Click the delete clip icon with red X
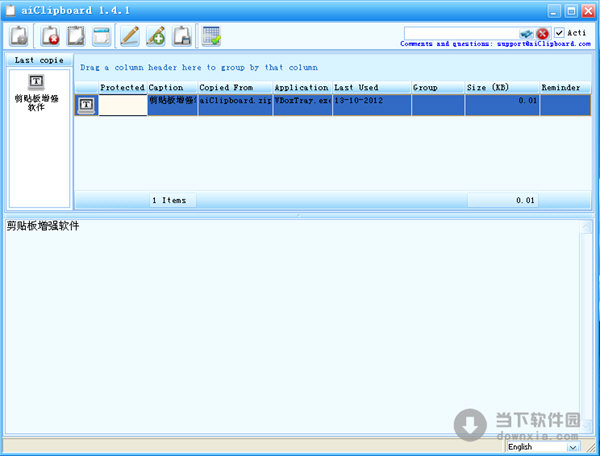This screenshot has height=456, width=600. pos(50,36)
